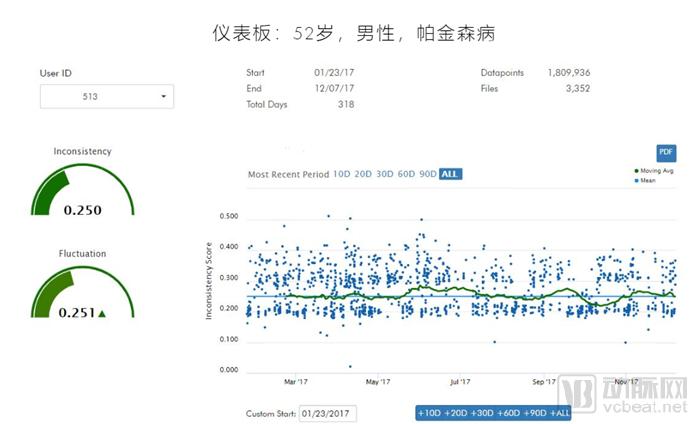This screenshot has height=424, width=700.
Task: Download the PDF report
Action: point(666,153)
